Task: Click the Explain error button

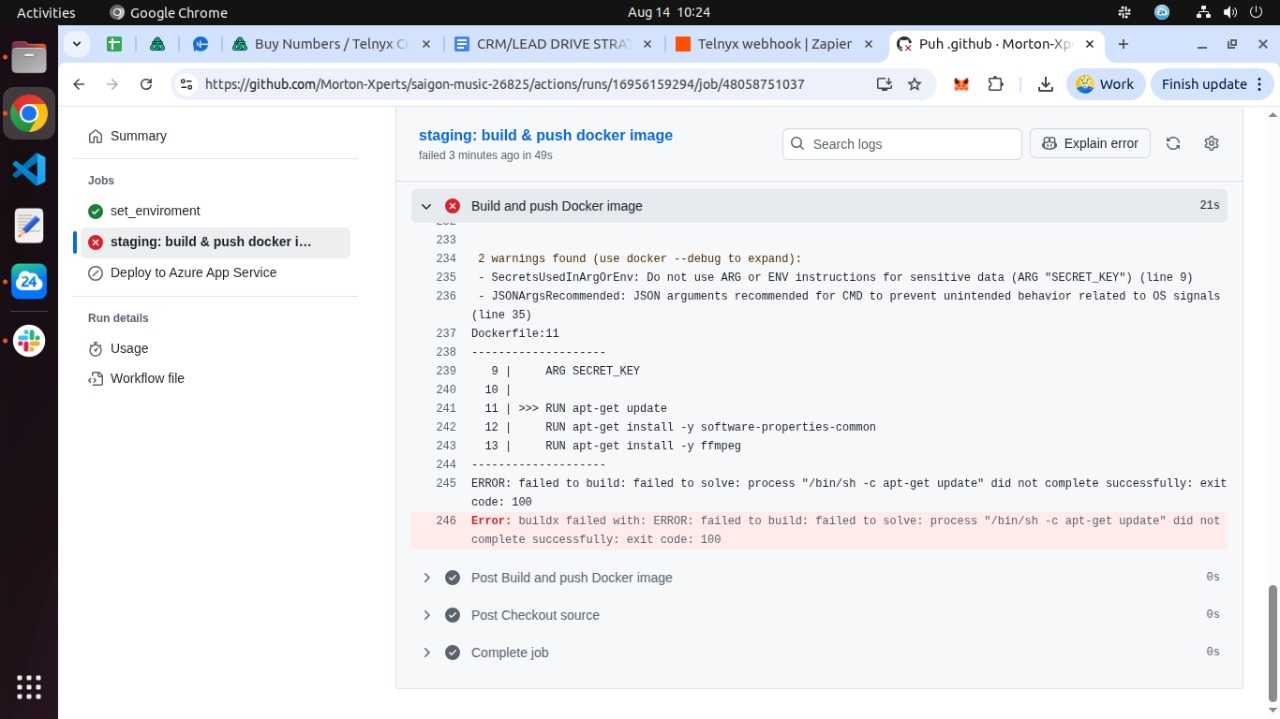Action: tap(1090, 144)
